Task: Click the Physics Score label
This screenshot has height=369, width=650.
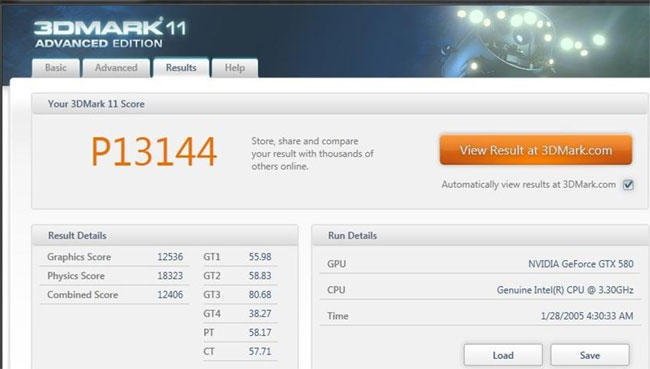Action: pyautogui.click(x=76, y=276)
